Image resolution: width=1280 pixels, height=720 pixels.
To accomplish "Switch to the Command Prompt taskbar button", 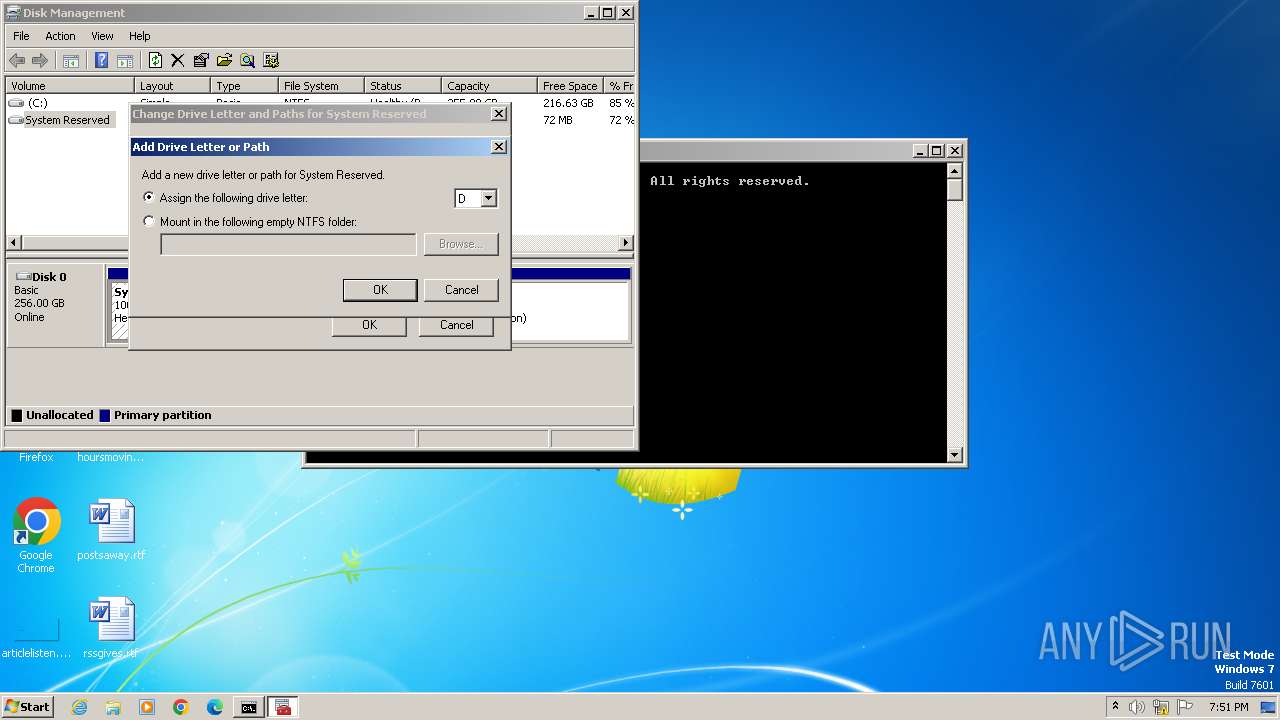I will coord(249,707).
